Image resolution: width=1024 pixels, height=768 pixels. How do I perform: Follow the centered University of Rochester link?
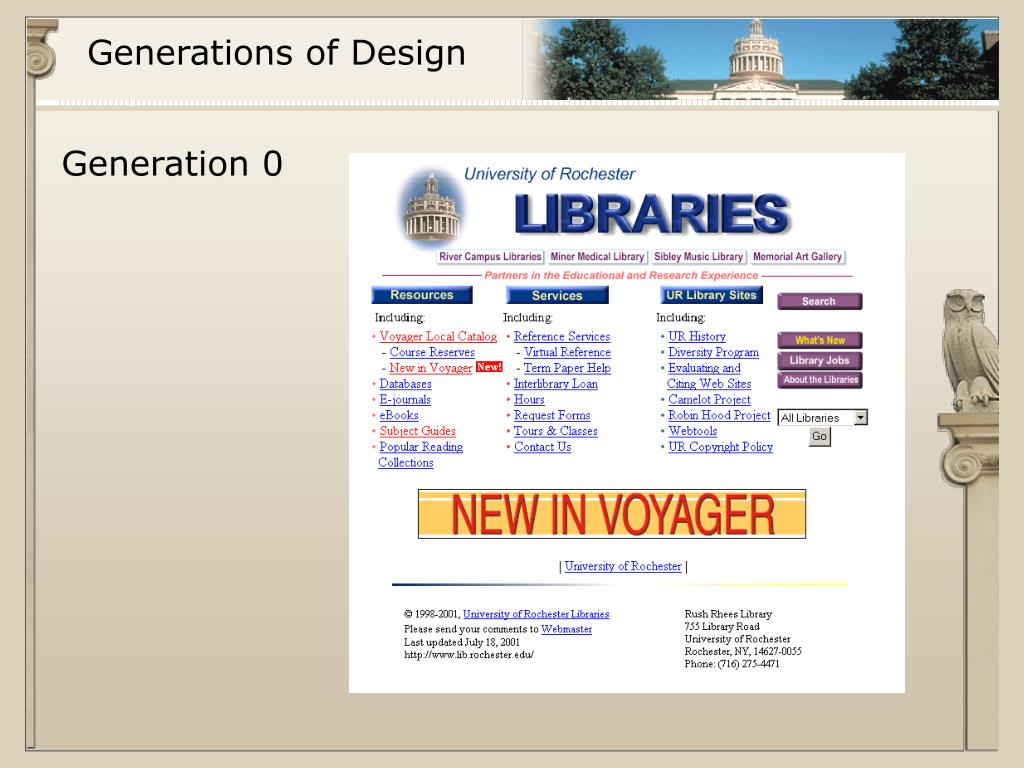tap(623, 566)
